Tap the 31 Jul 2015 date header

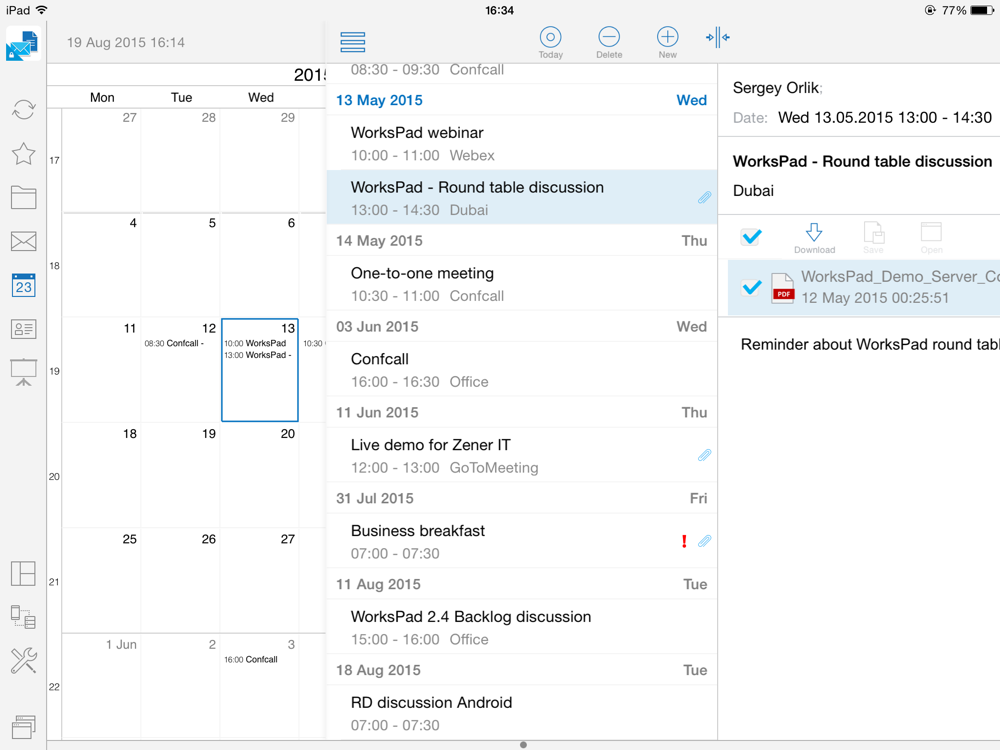pos(522,498)
